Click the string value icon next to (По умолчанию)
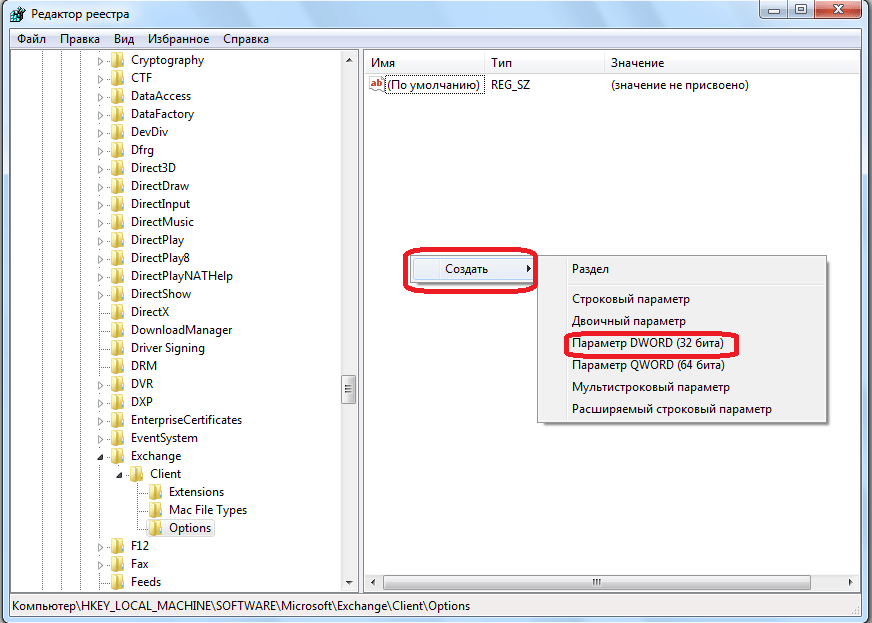The width and height of the screenshot is (872, 623). 377,85
